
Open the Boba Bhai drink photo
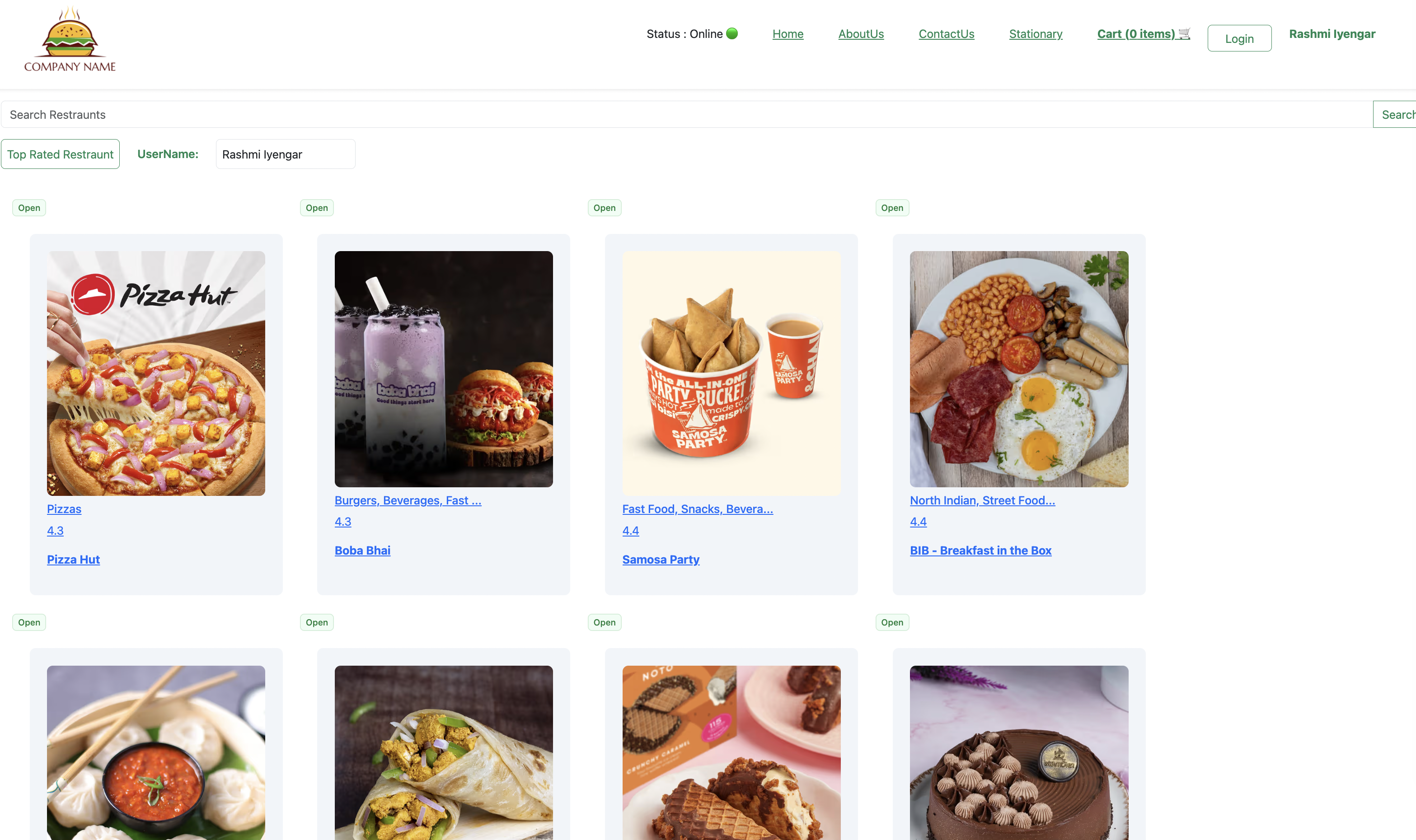pyautogui.click(x=443, y=369)
